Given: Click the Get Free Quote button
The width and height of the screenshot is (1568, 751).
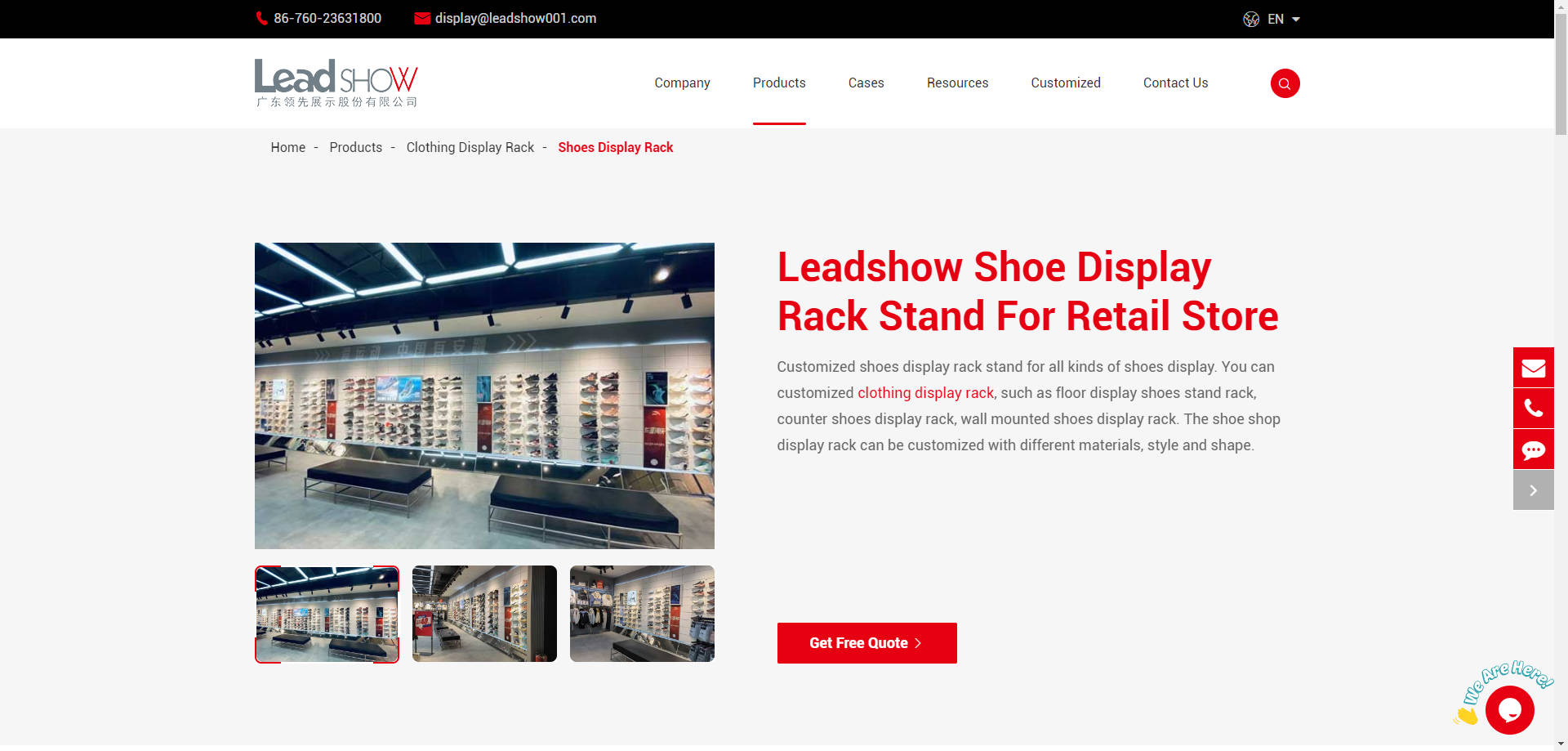Looking at the screenshot, I should [866, 643].
